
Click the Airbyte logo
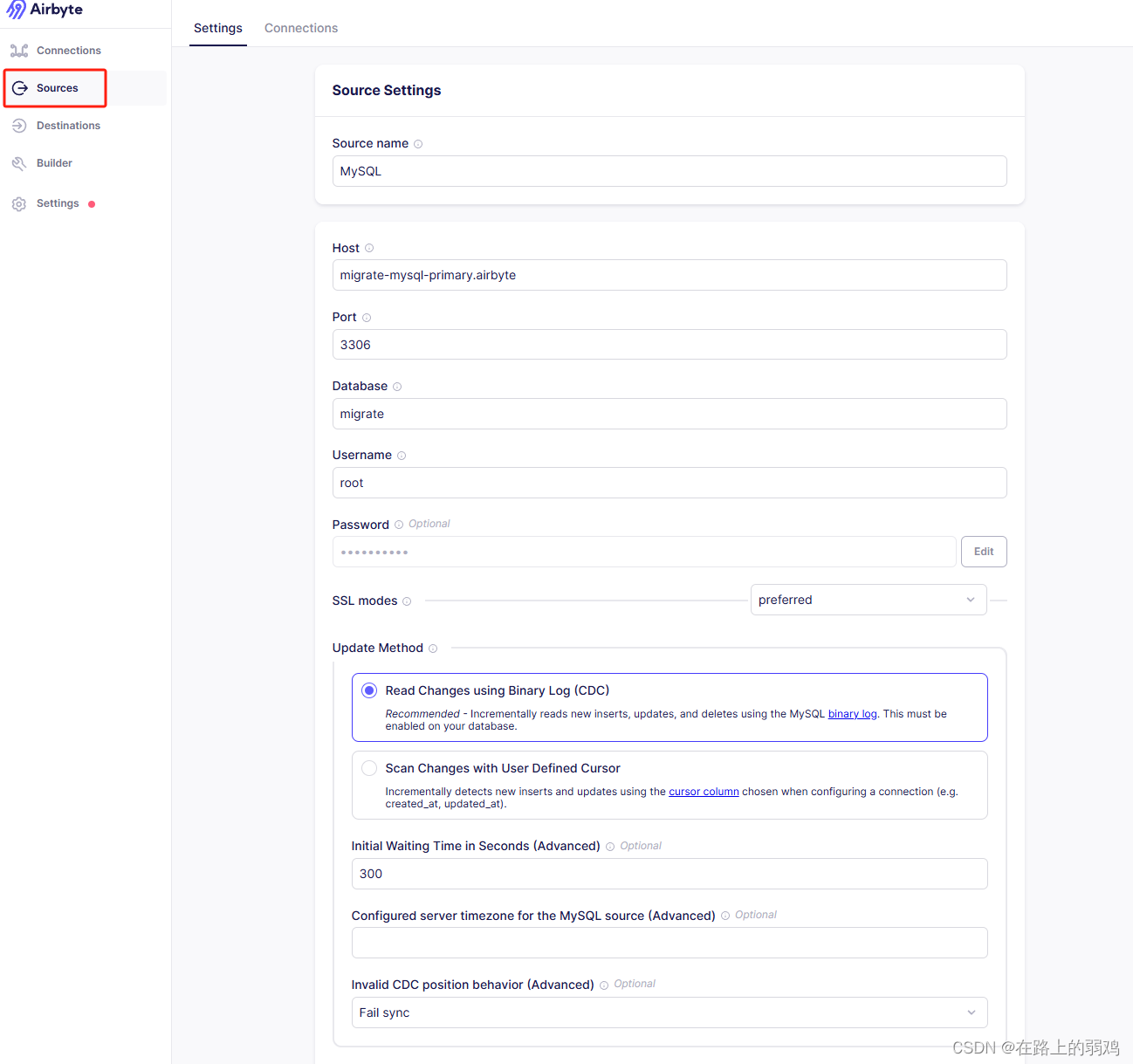pos(45,10)
